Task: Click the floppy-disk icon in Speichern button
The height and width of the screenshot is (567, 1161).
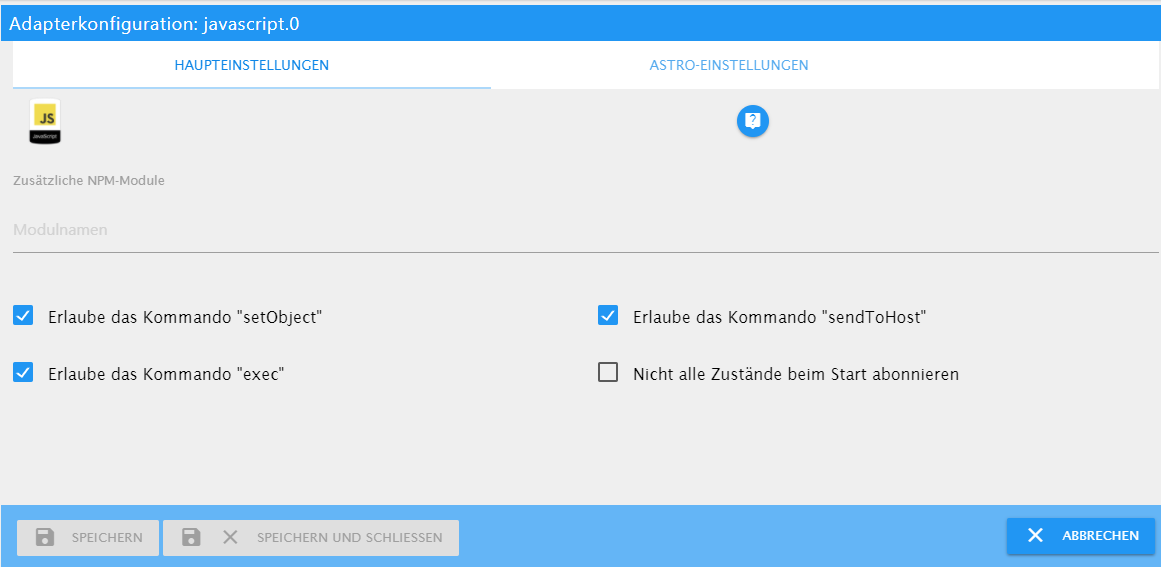Action: [x=45, y=537]
